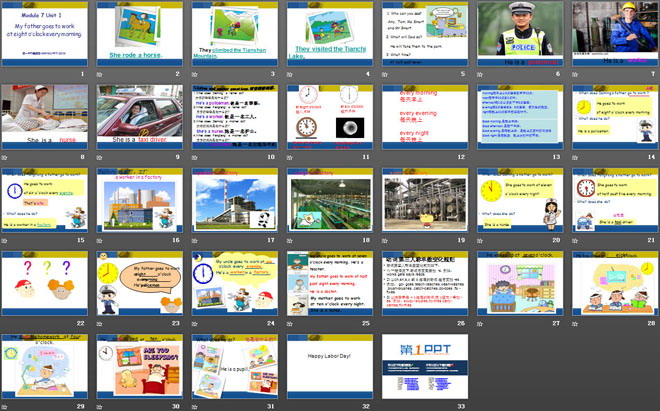Viewport: 660px width, 411px height.
Task: Click the animation star under slide 24
Action: tap(195, 324)
